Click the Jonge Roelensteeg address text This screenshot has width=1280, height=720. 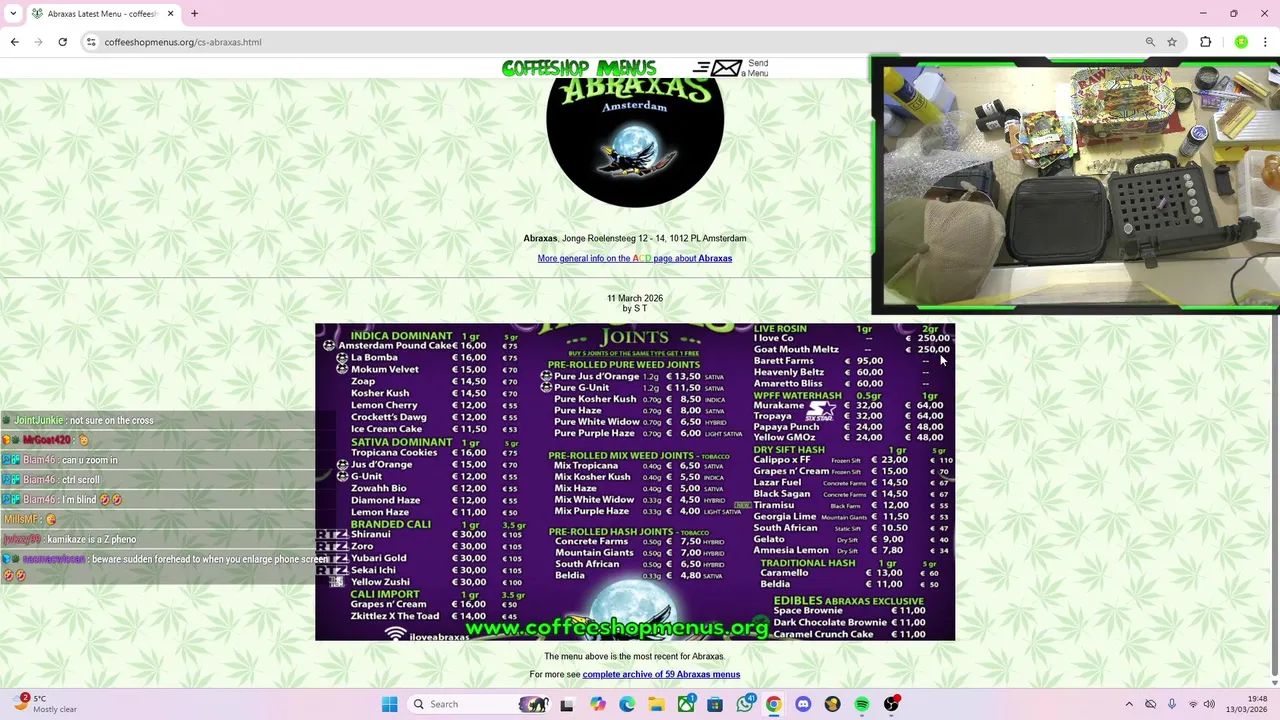point(654,238)
